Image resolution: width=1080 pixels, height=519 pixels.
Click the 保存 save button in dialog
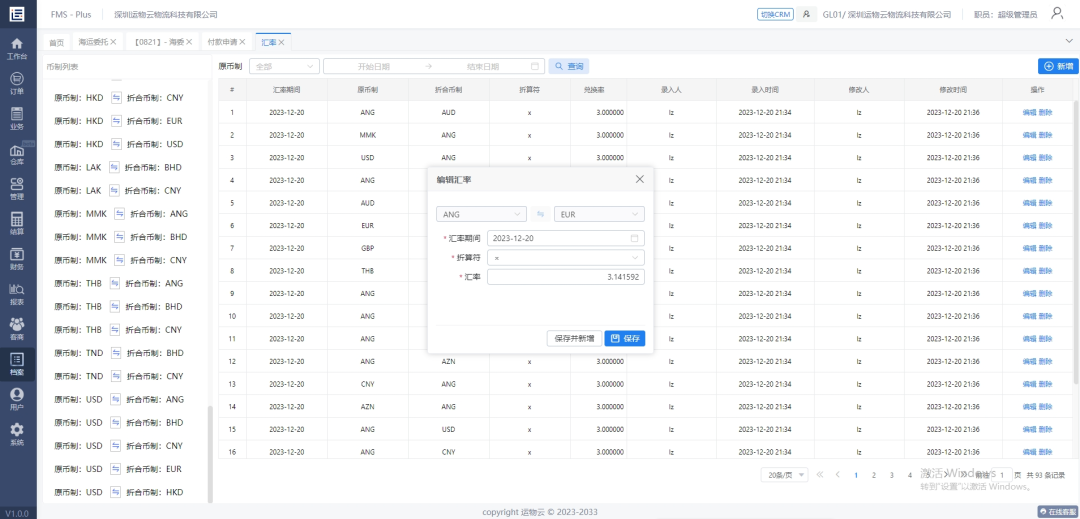(625, 339)
